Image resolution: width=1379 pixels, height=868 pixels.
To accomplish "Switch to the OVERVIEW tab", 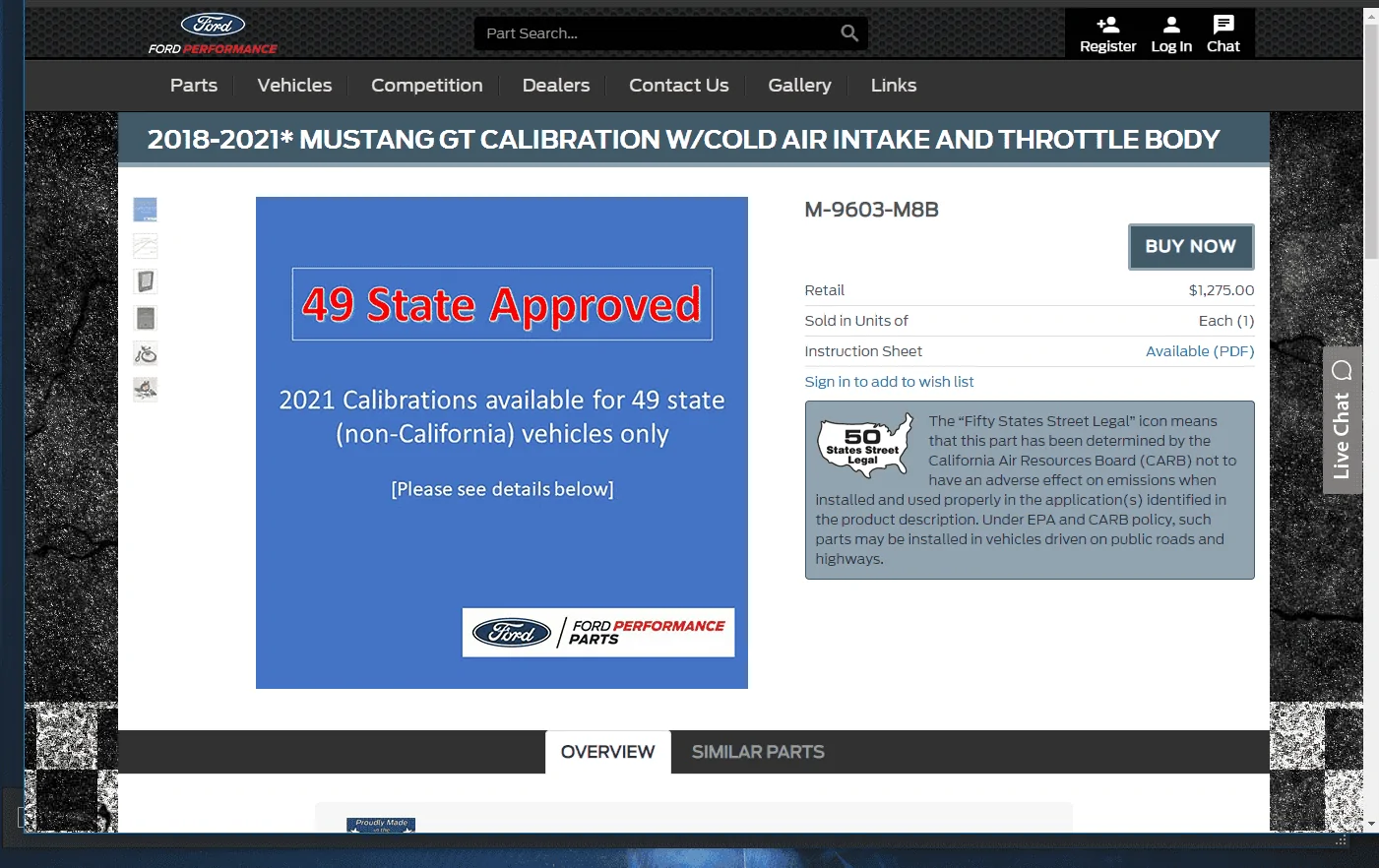I will click(x=608, y=752).
